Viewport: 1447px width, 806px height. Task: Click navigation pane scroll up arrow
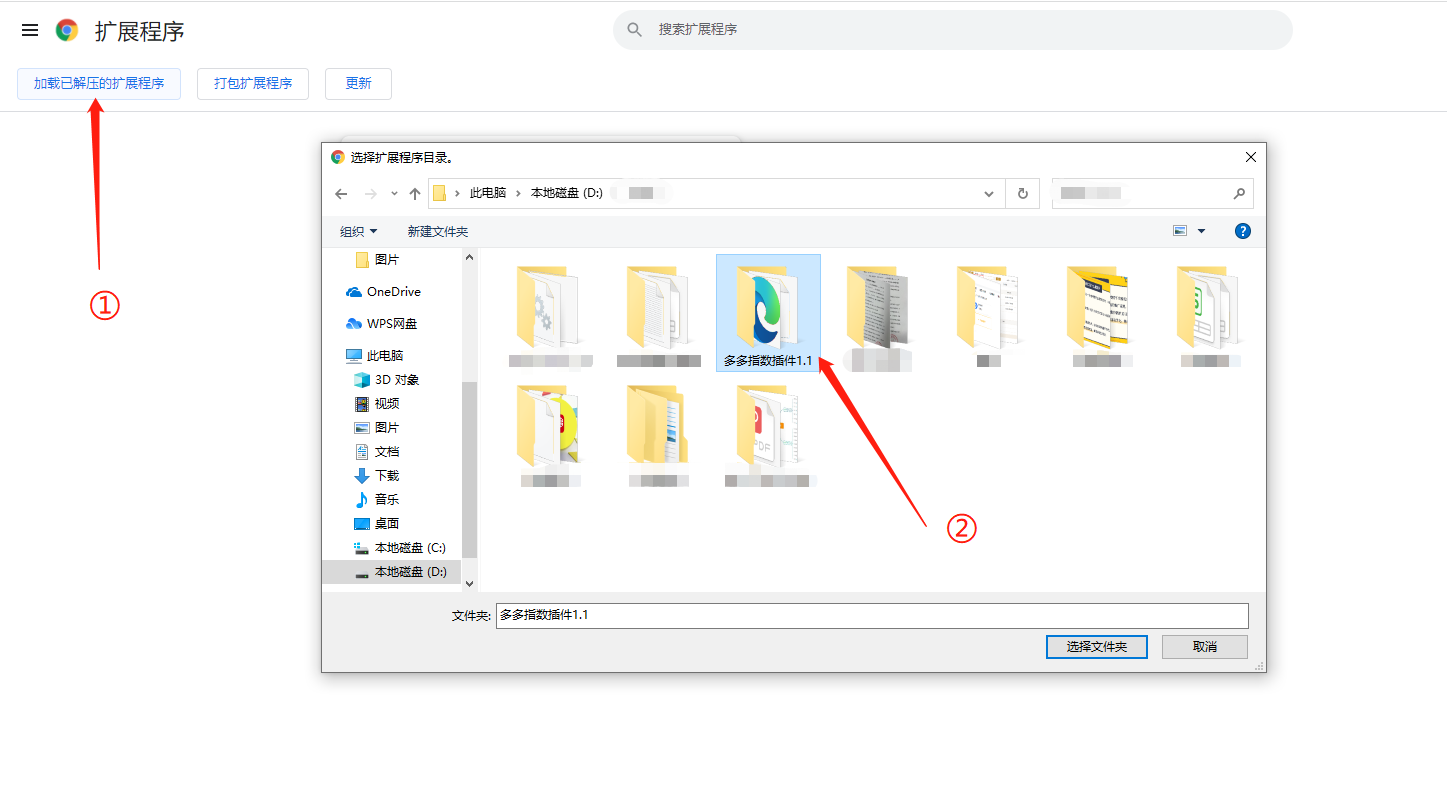coord(469,257)
